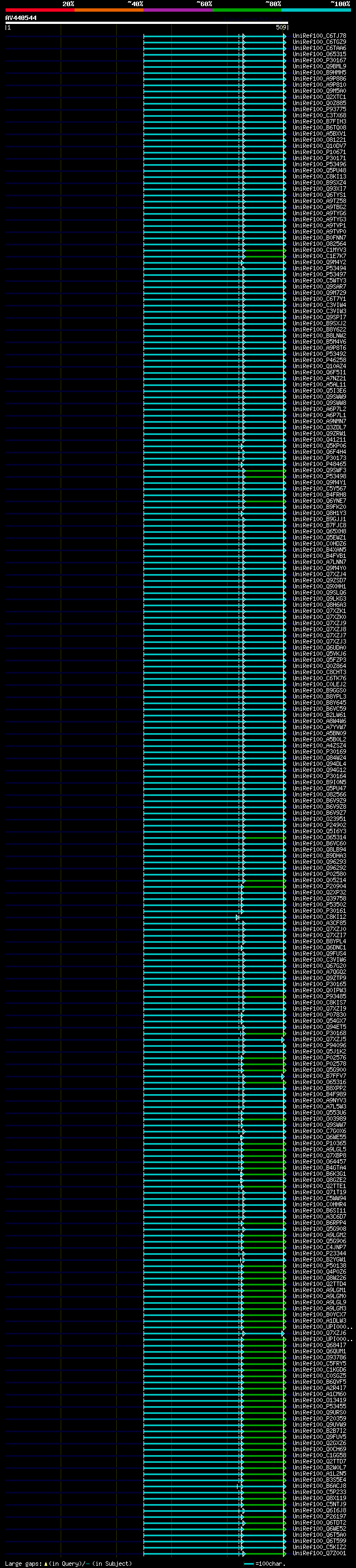The width and height of the screenshot is (356, 1568).
Task: Choose entry UniRef100_Q2GXZ6
Action: click(319, 1443)
